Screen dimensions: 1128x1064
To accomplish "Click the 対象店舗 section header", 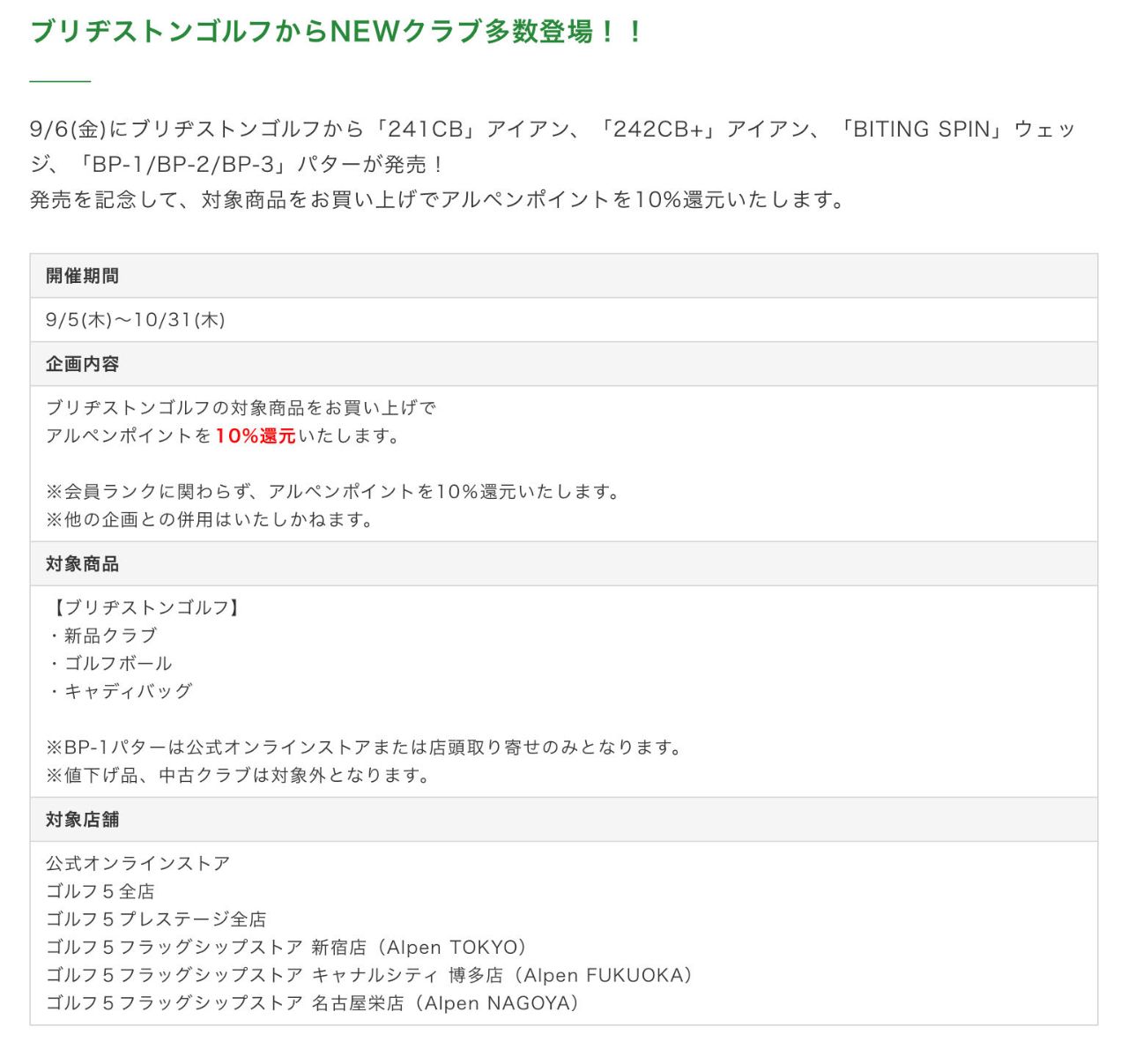I will pos(82,820).
